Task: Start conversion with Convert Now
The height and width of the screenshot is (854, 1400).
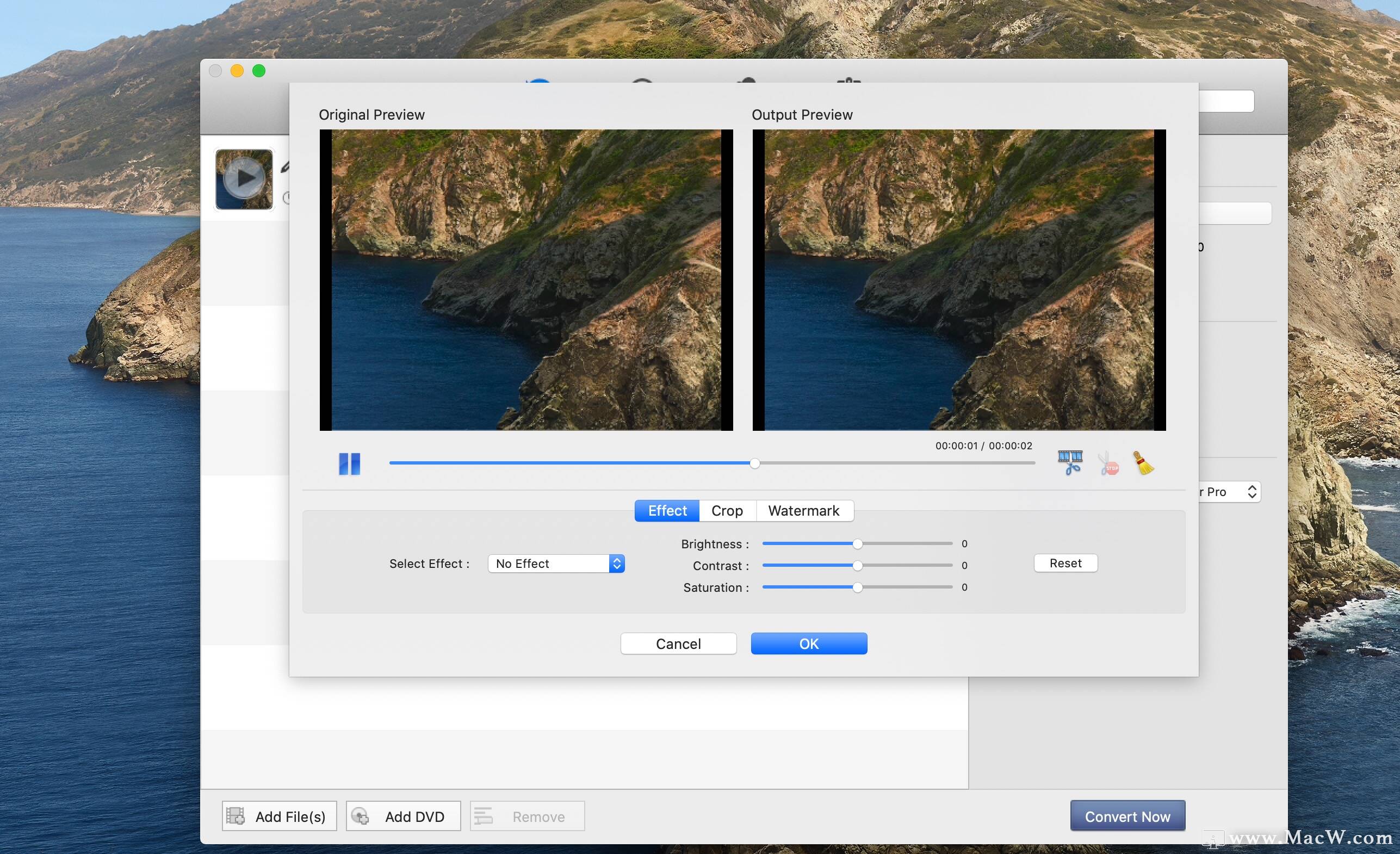Action: pos(1128,816)
